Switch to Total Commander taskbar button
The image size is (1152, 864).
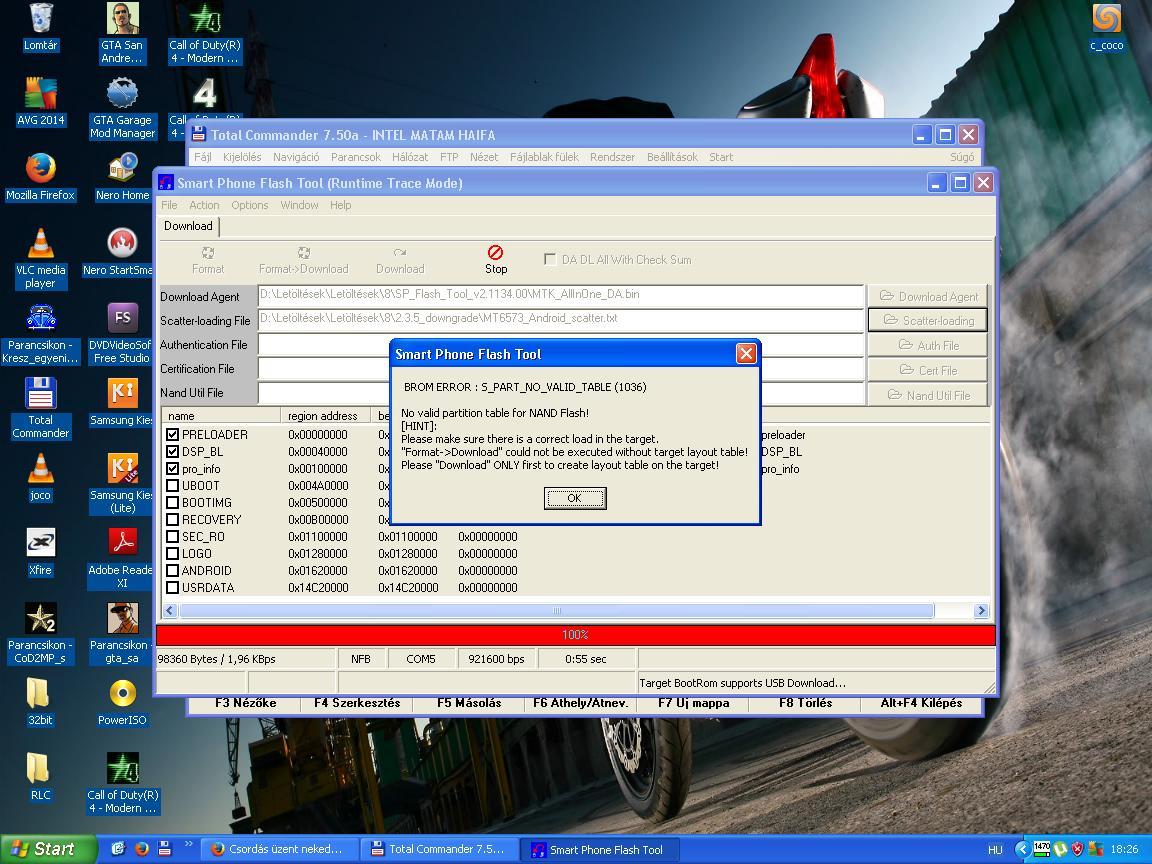(x=439, y=849)
